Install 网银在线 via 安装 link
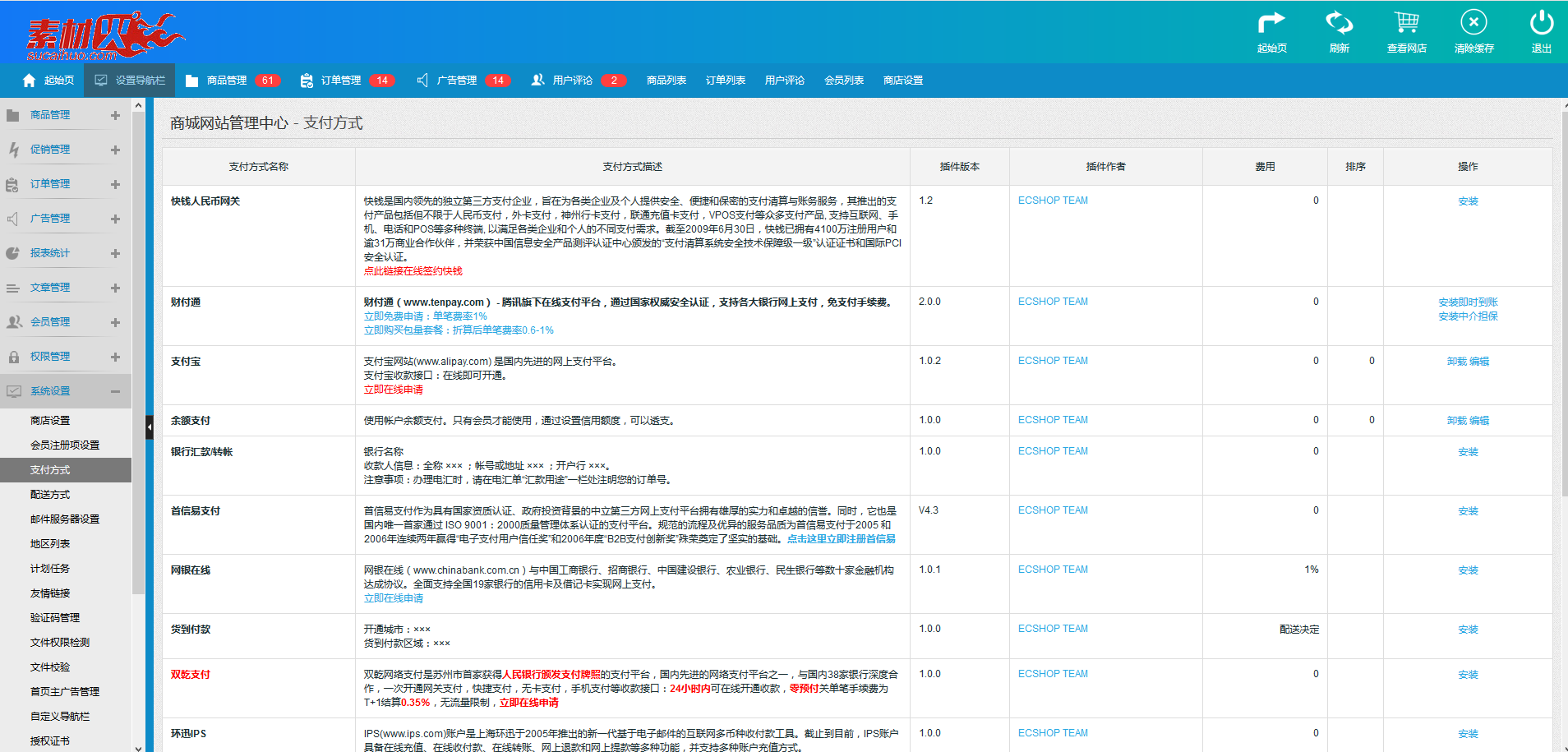This screenshot has height=752, width=1568. 1468,570
